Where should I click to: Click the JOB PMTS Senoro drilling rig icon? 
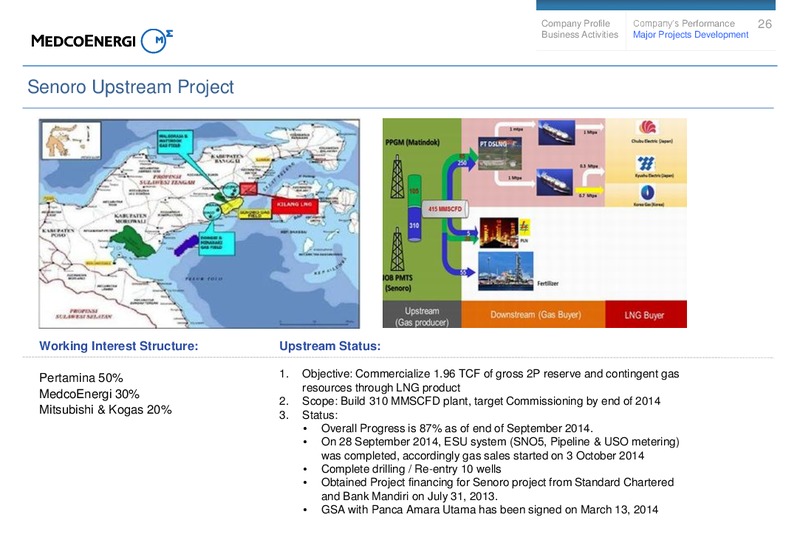click(397, 249)
